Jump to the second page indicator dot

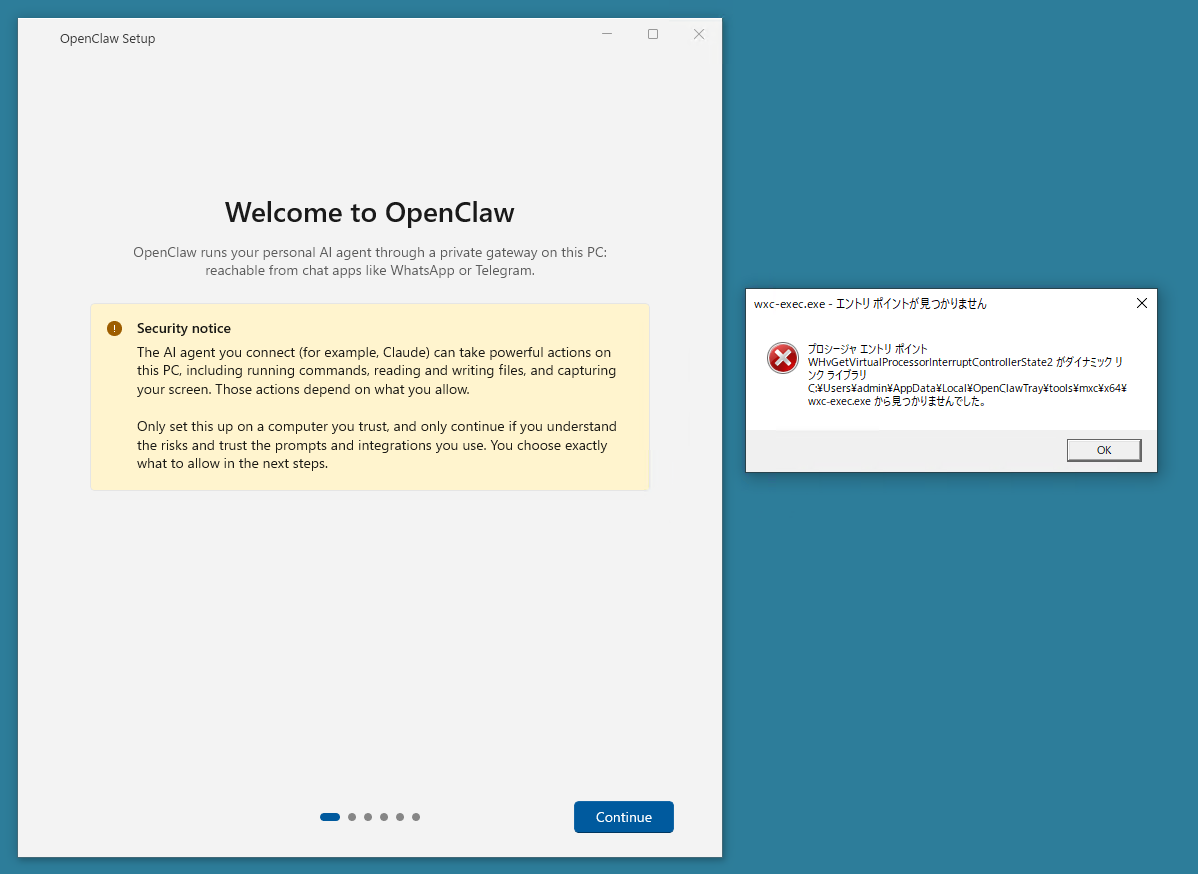point(352,817)
